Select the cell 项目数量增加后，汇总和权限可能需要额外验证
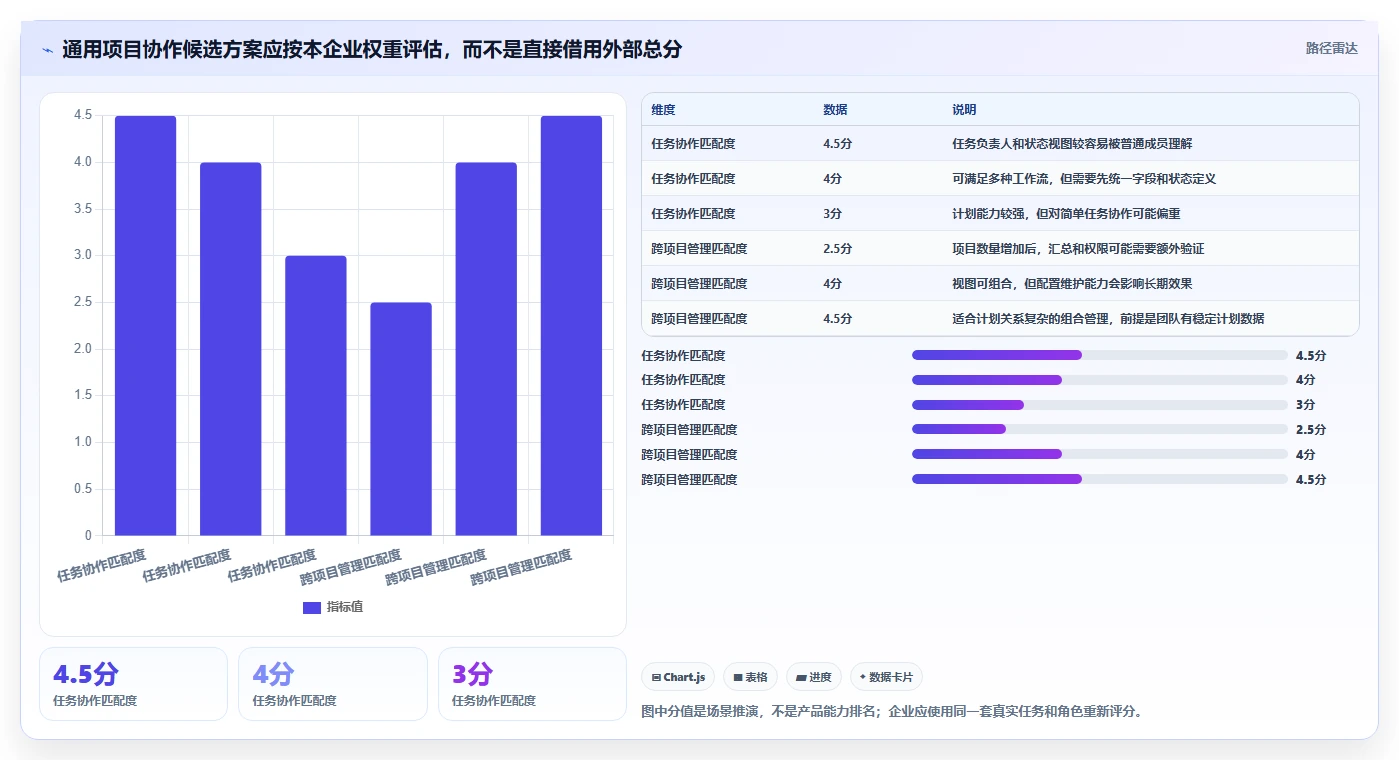Screen dimensions: 1399x760 (x=1078, y=249)
